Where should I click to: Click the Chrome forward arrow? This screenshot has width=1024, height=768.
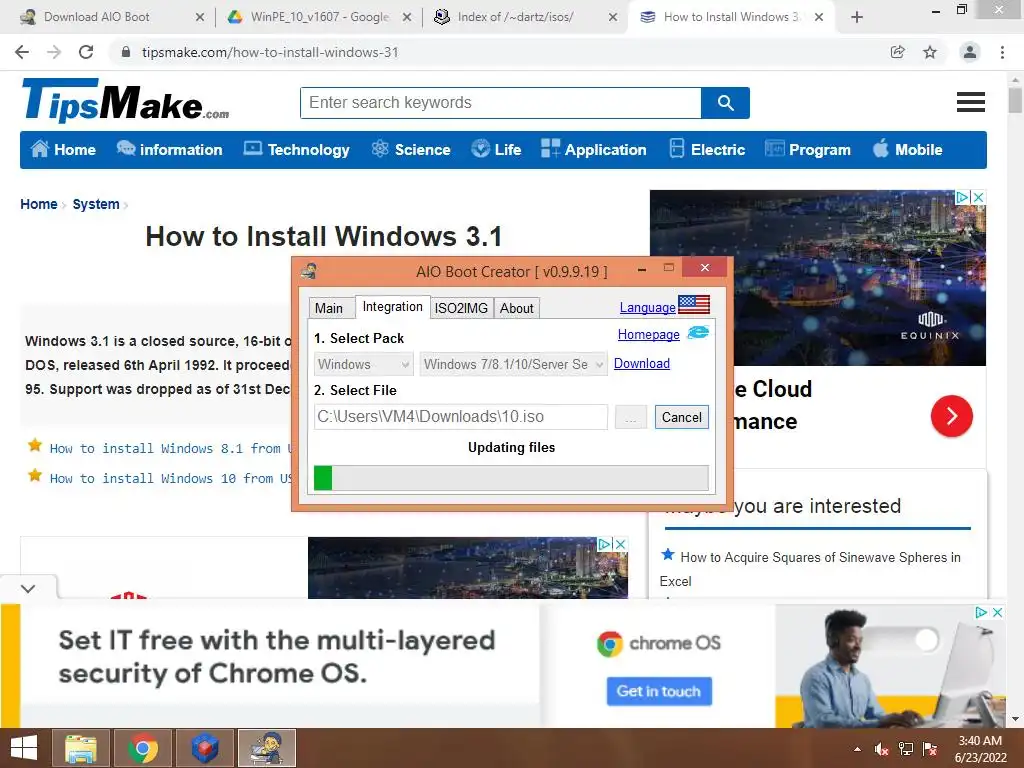[x=54, y=52]
